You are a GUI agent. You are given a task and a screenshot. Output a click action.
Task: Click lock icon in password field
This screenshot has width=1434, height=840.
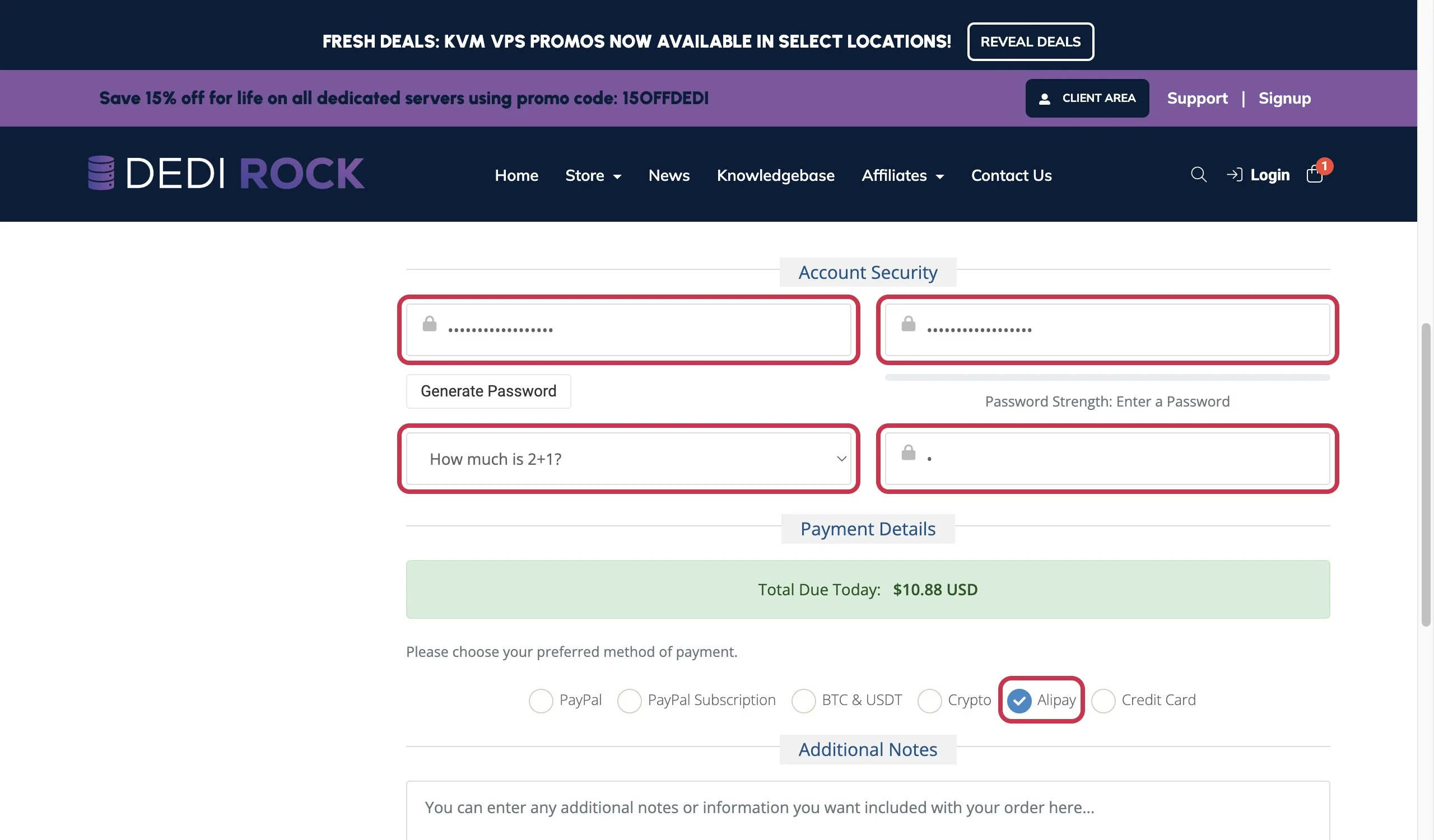point(430,324)
